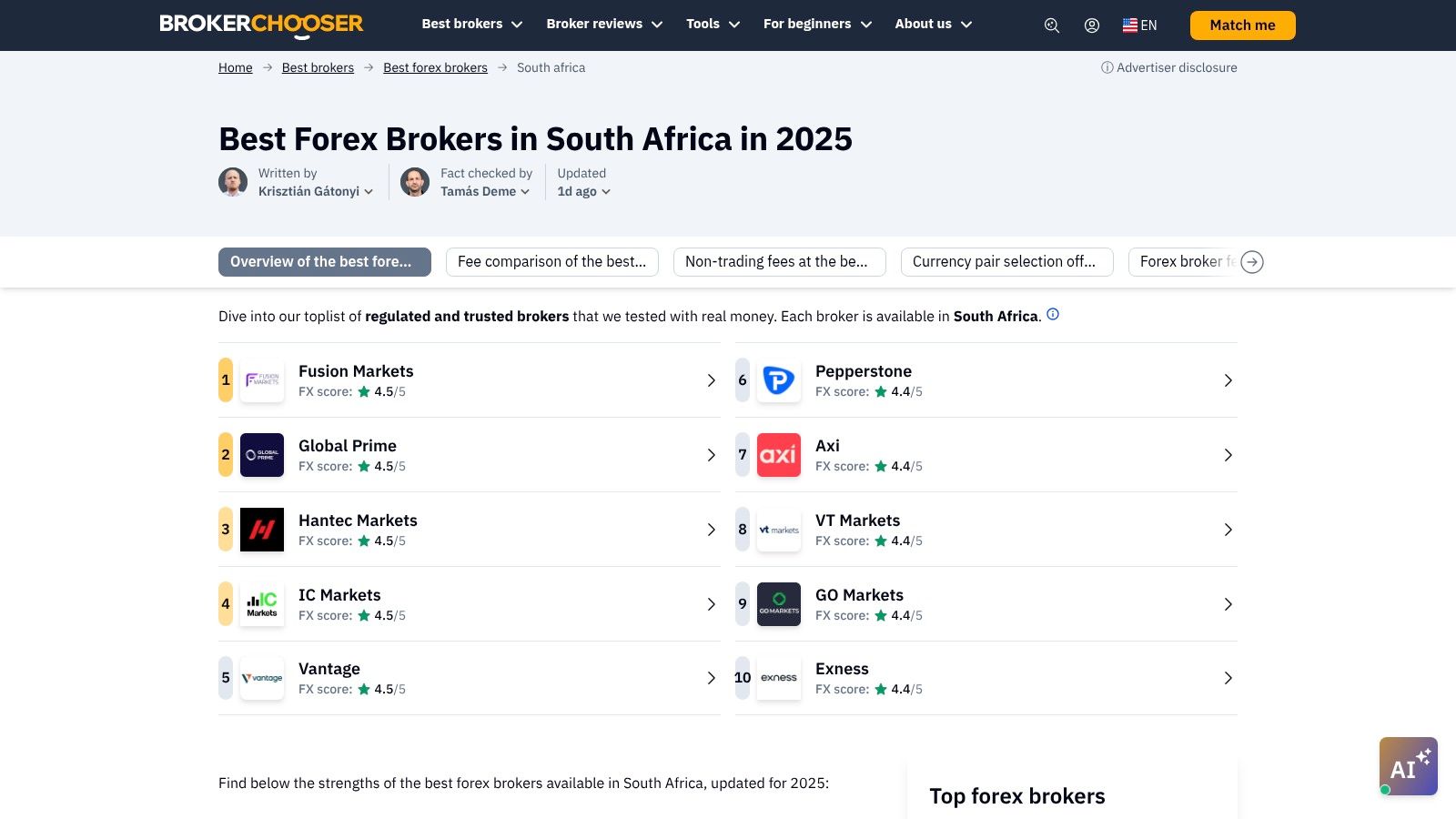
Task: Select the Non-trading fees section tab
Action: pos(779,261)
